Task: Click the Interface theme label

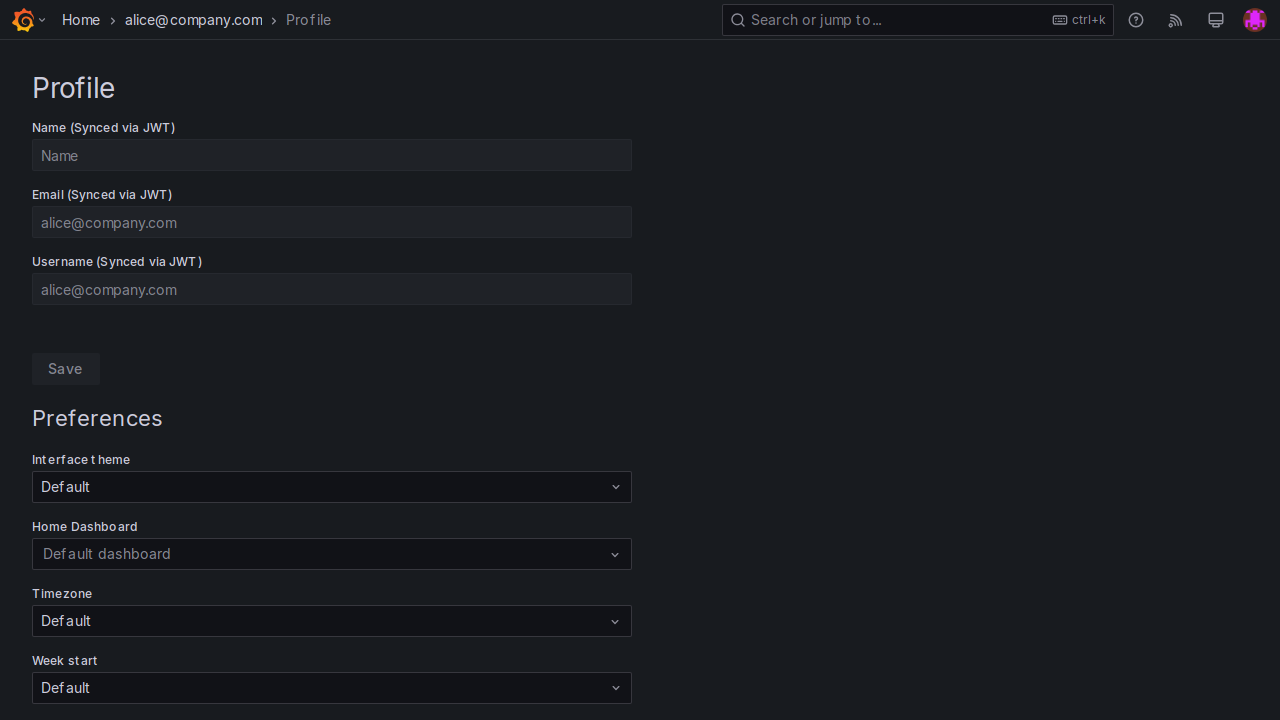Action: (81, 459)
